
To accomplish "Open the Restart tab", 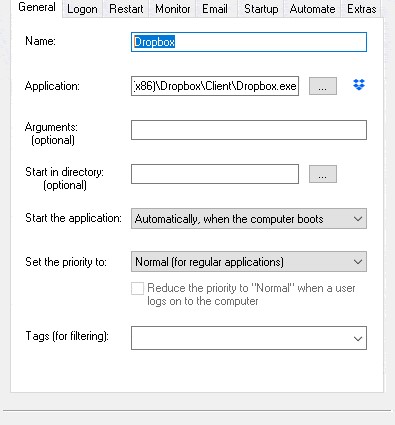I will [x=126, y=9].
